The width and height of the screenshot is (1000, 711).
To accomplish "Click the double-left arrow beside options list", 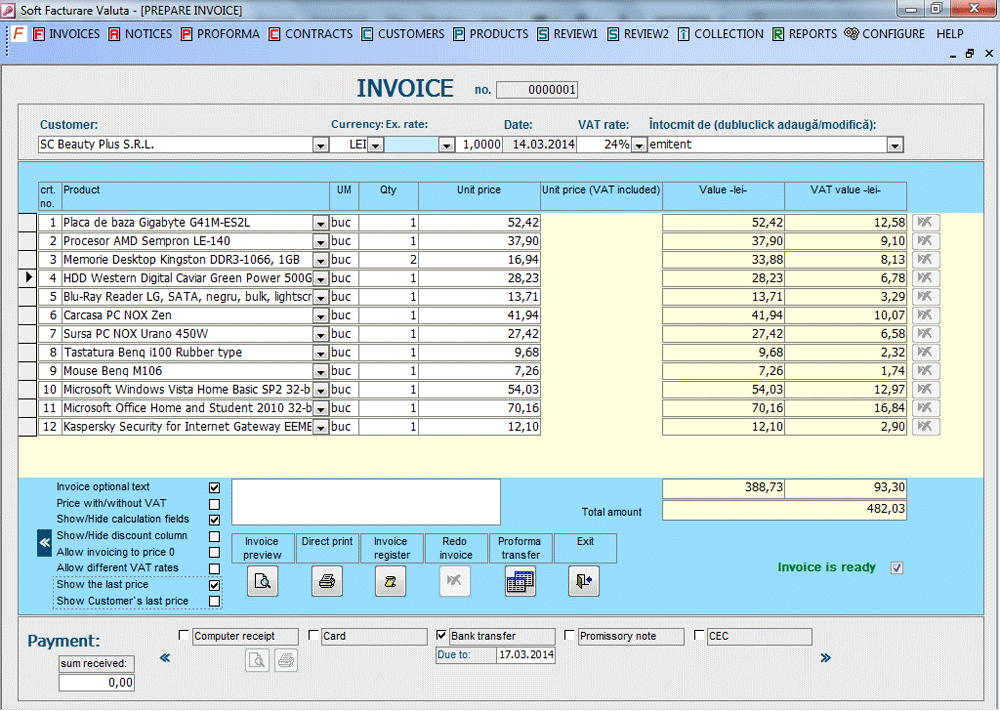I will [44, 543].
